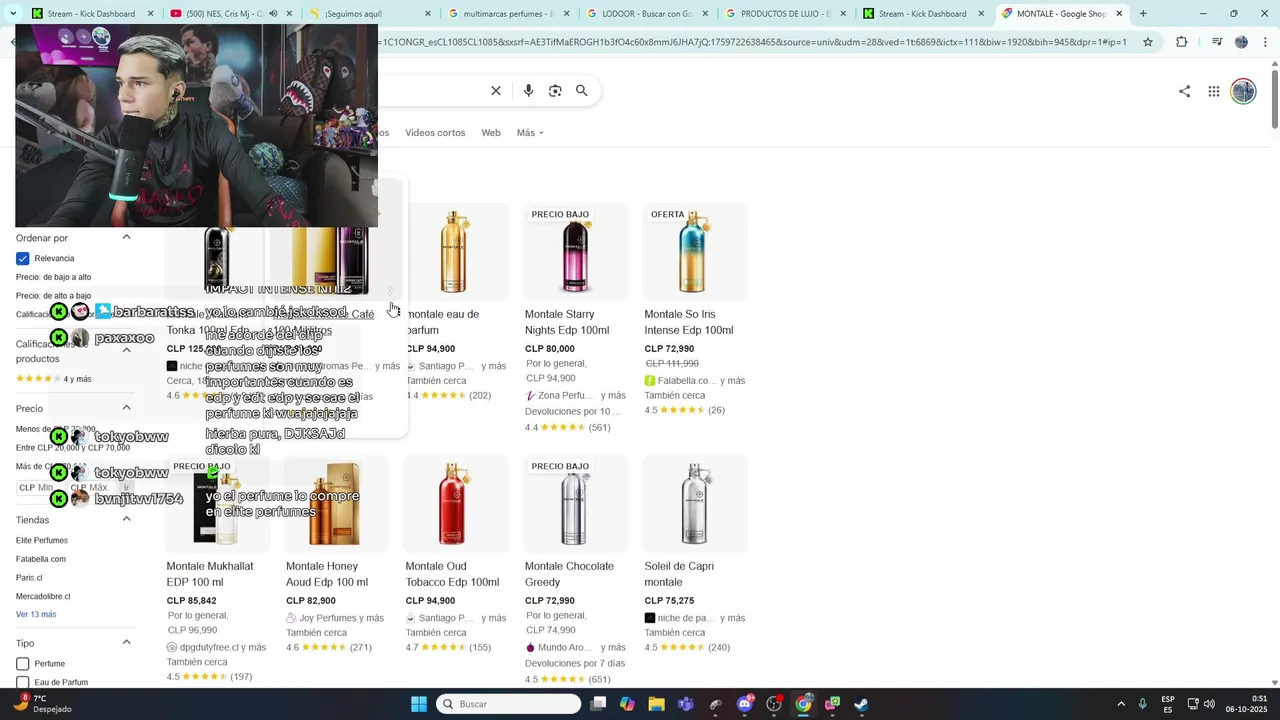
Task: Open the weather widget on the taskbar
Action: coord(44,704)
